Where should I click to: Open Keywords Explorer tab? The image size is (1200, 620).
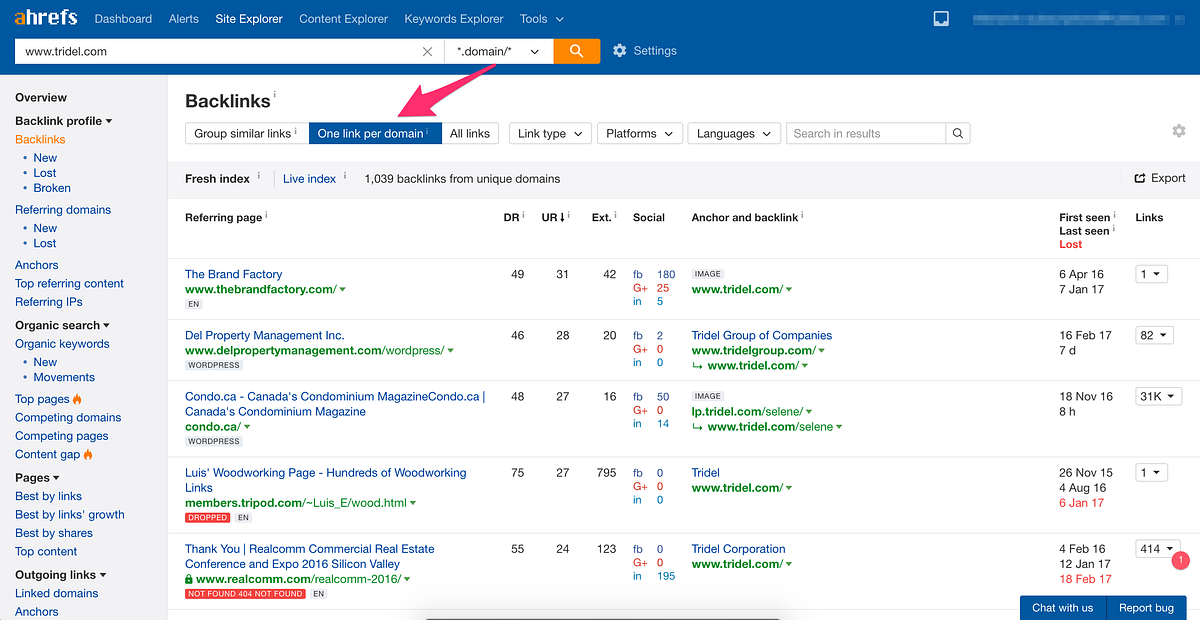pyautogui.click(x=455, y=18)
